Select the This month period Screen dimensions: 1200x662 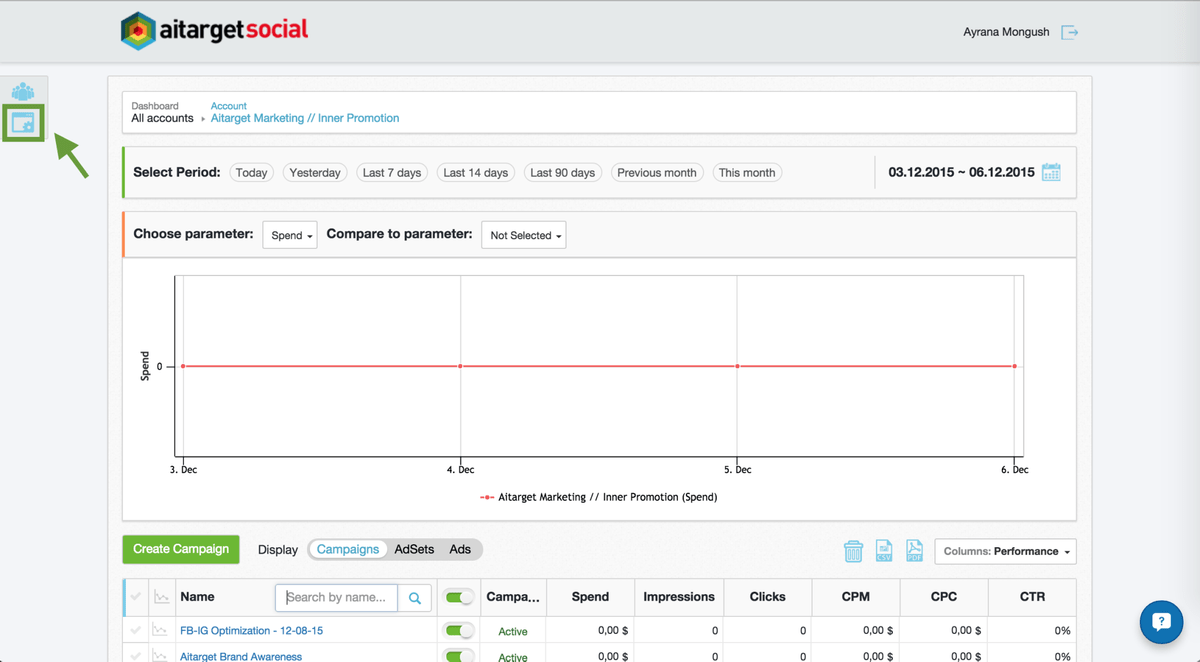pyautogui.click(x=747, y=173)
